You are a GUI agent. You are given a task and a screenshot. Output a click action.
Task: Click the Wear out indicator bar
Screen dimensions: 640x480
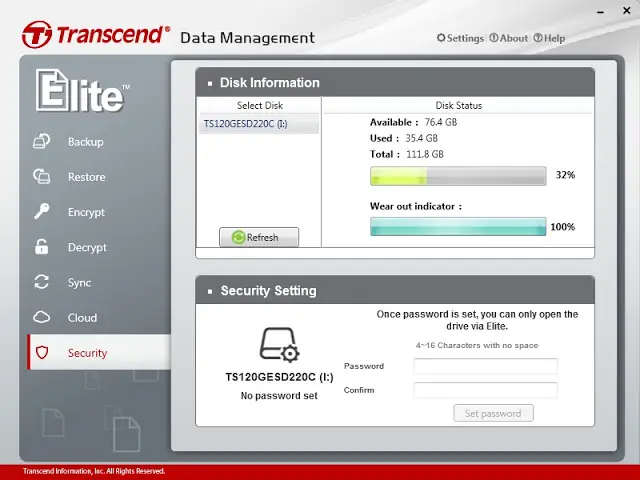tap(458, 227)
